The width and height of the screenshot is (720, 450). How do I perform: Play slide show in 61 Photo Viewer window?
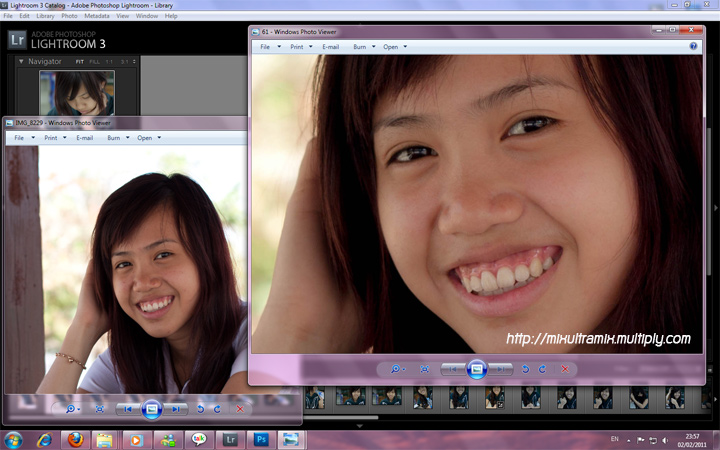(477, 369)
